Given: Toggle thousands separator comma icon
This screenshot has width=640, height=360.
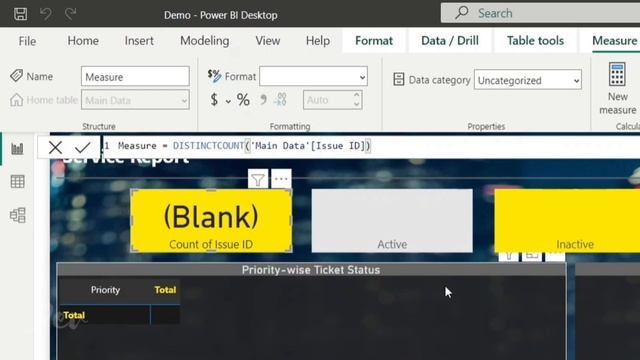Looking at the screenshot, I should (263, 100).
